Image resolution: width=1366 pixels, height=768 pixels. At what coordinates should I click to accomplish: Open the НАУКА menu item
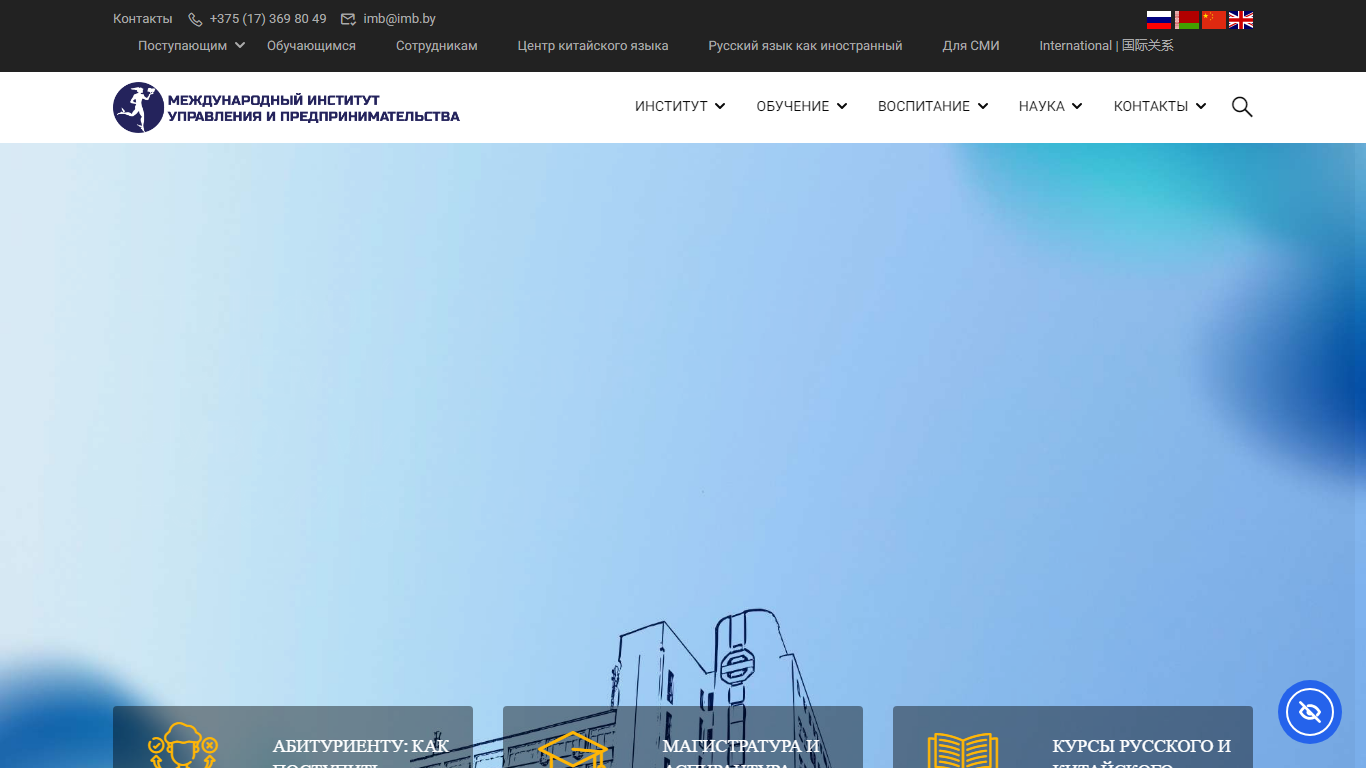1042,106
